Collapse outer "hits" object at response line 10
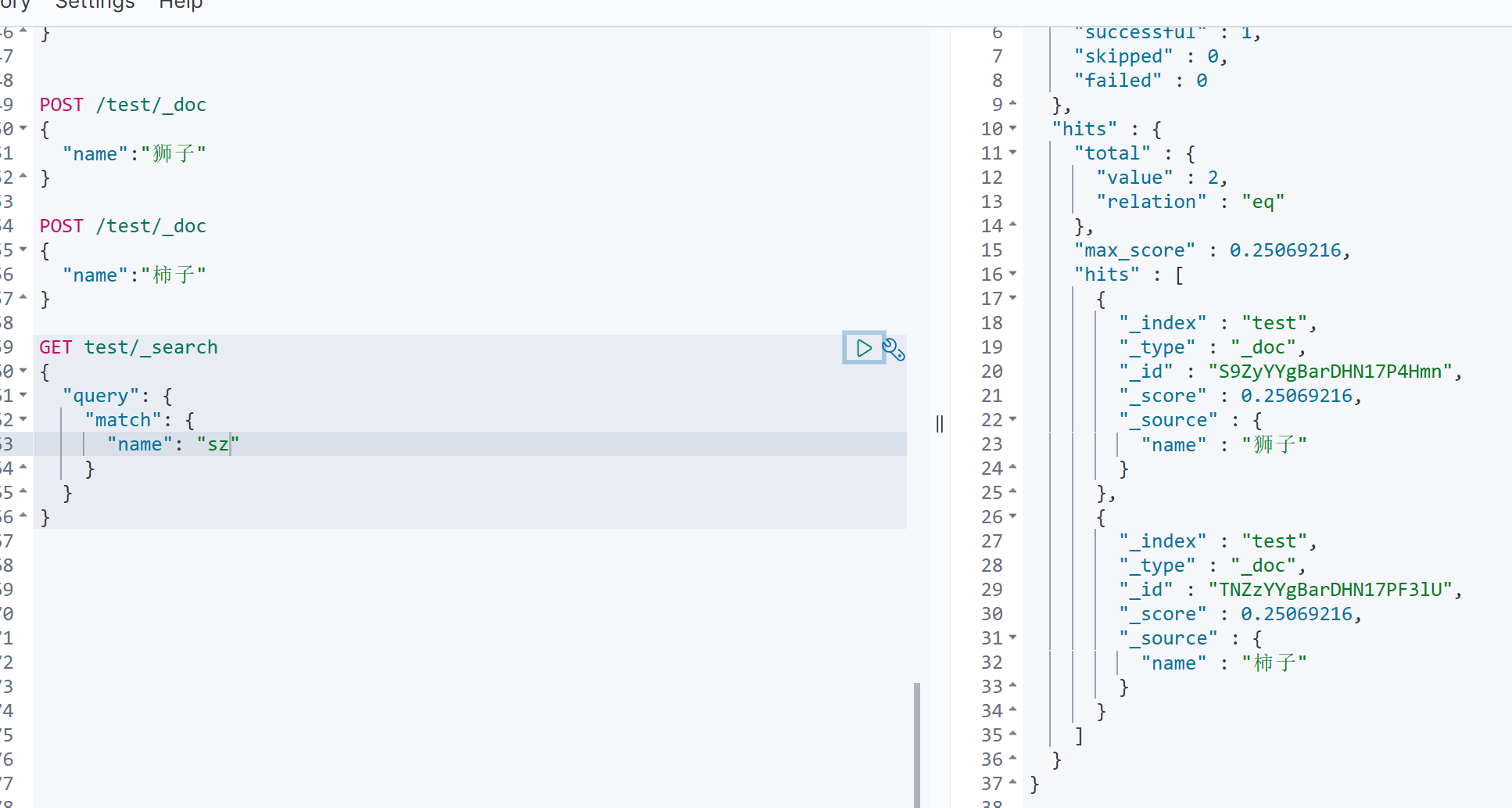 [x=1013, y=128]
